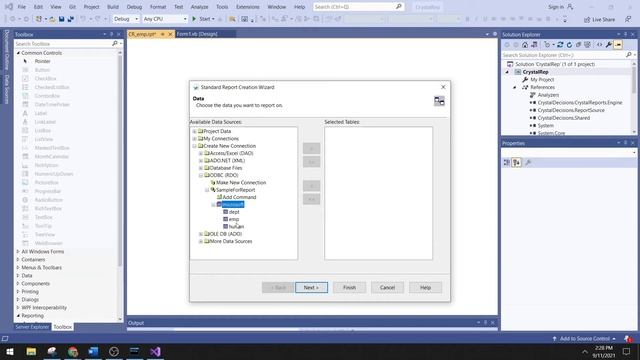This screenshot has height=360, width=640.
Task: Select the Pointer tool in Toolbox
Action: 42,61
